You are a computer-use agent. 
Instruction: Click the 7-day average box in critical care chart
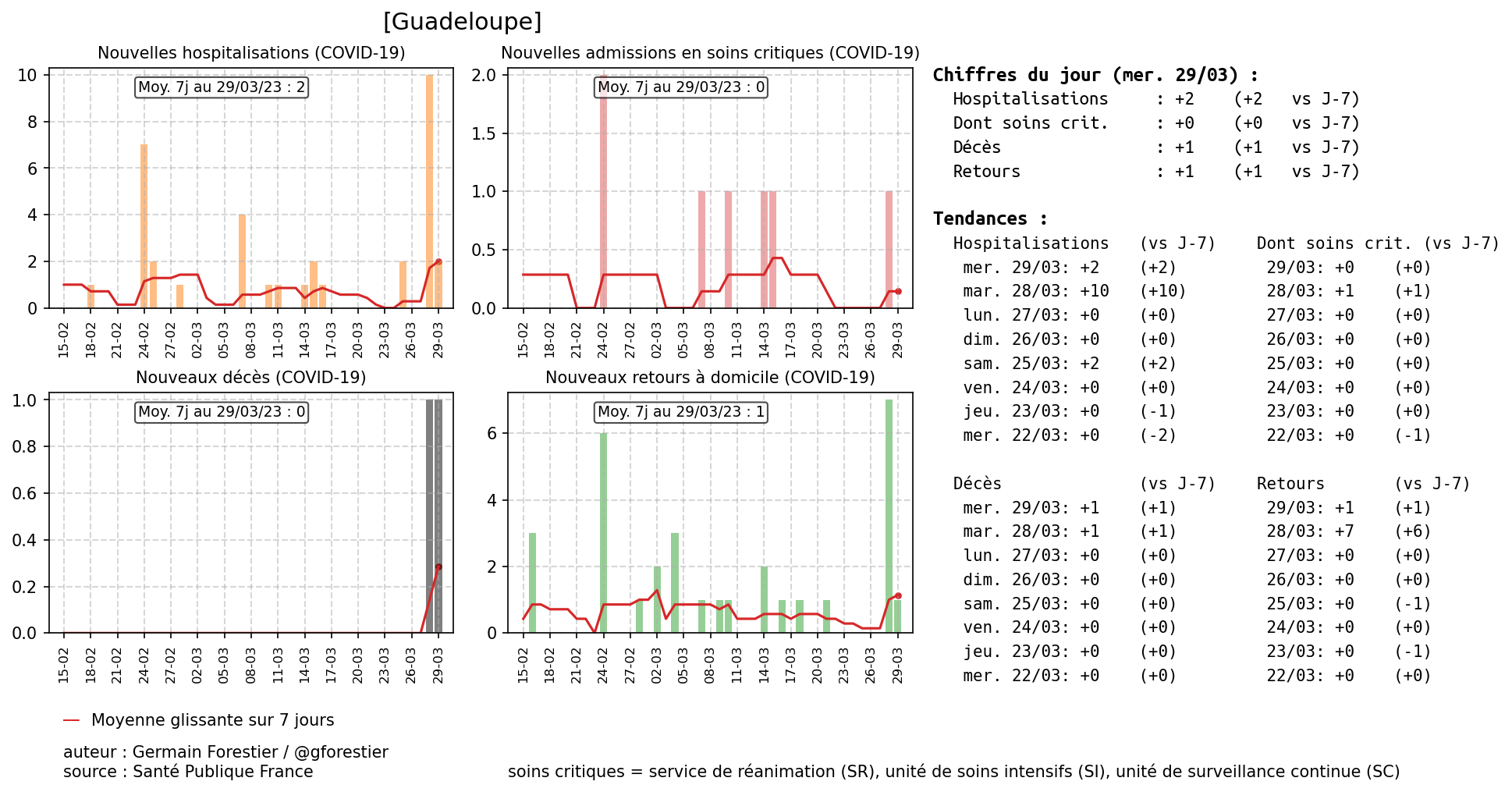coord(680,87)
